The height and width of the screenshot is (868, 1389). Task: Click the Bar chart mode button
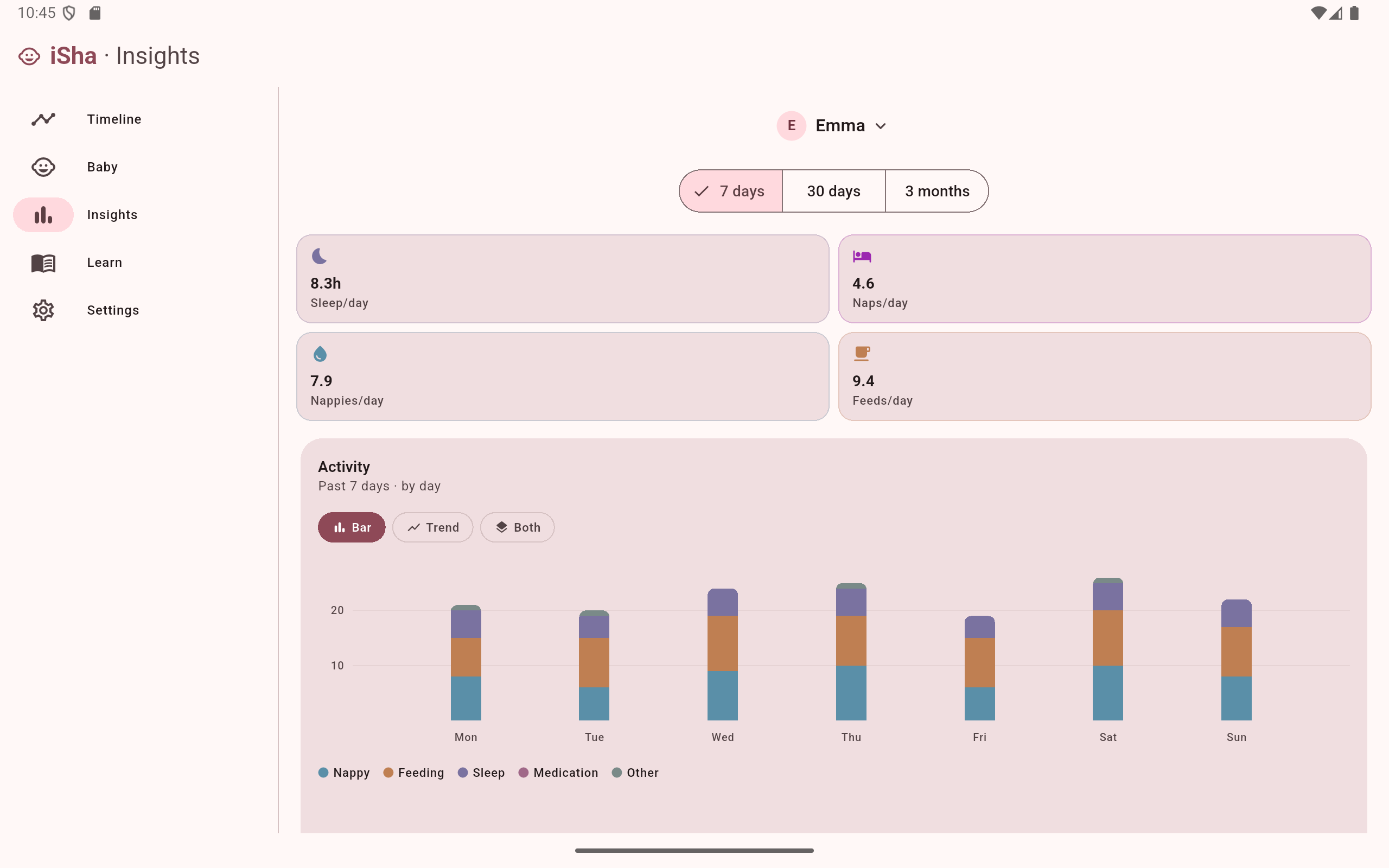(x=351, y=527)
